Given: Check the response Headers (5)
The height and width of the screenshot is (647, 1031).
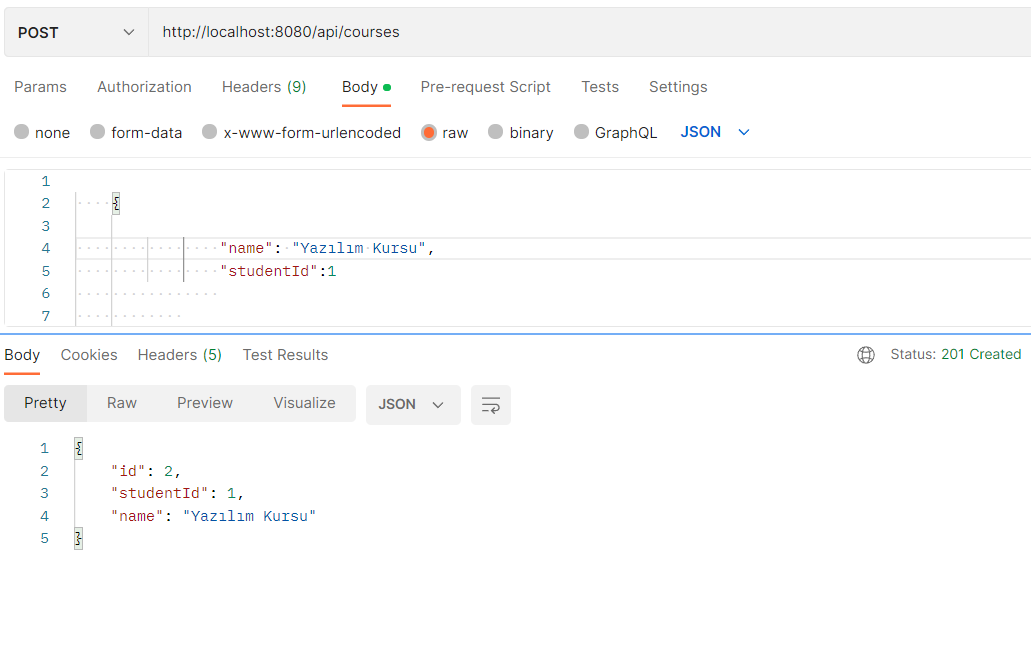Looking at the screenshot, I should pyautogui.click(x=179, y=355).
